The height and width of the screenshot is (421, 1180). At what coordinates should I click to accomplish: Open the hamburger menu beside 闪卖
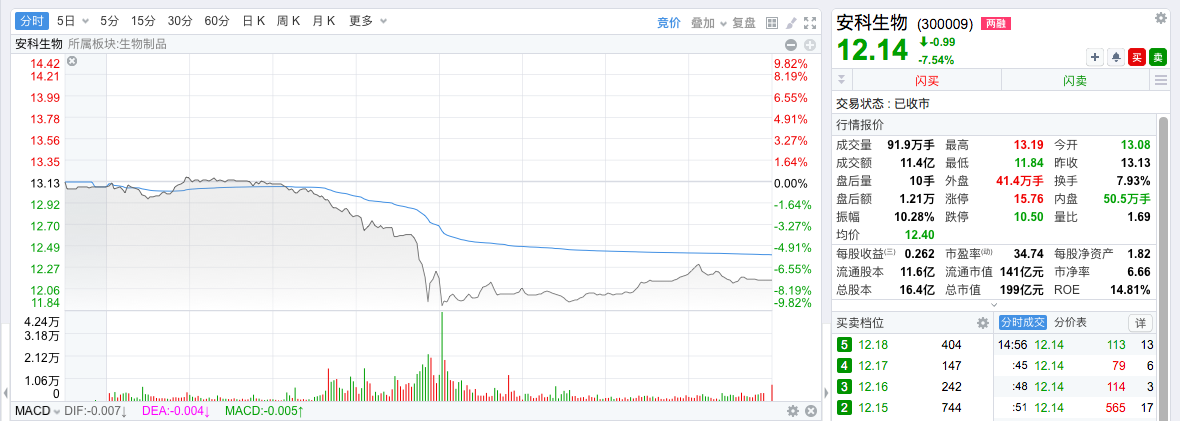tap(1160, 81)
